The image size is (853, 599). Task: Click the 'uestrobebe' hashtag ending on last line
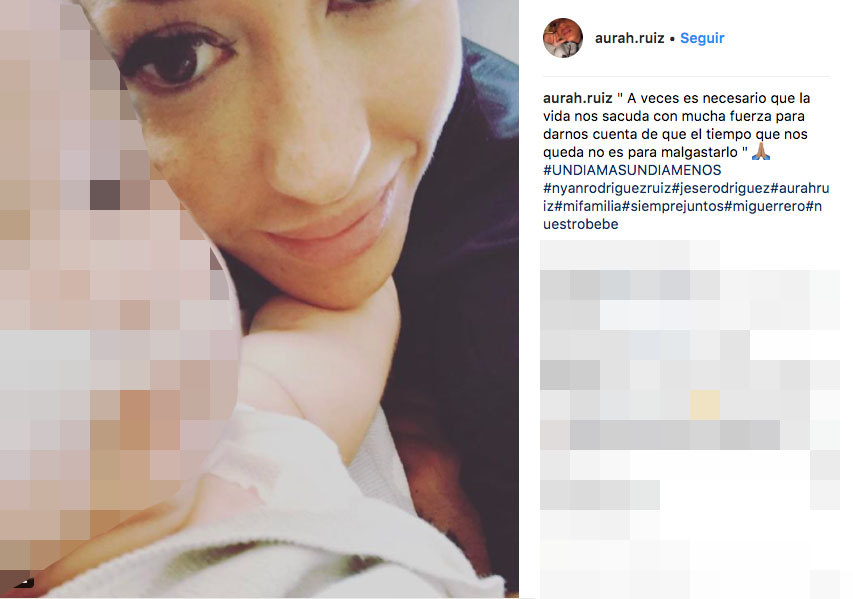coord(580,224)
